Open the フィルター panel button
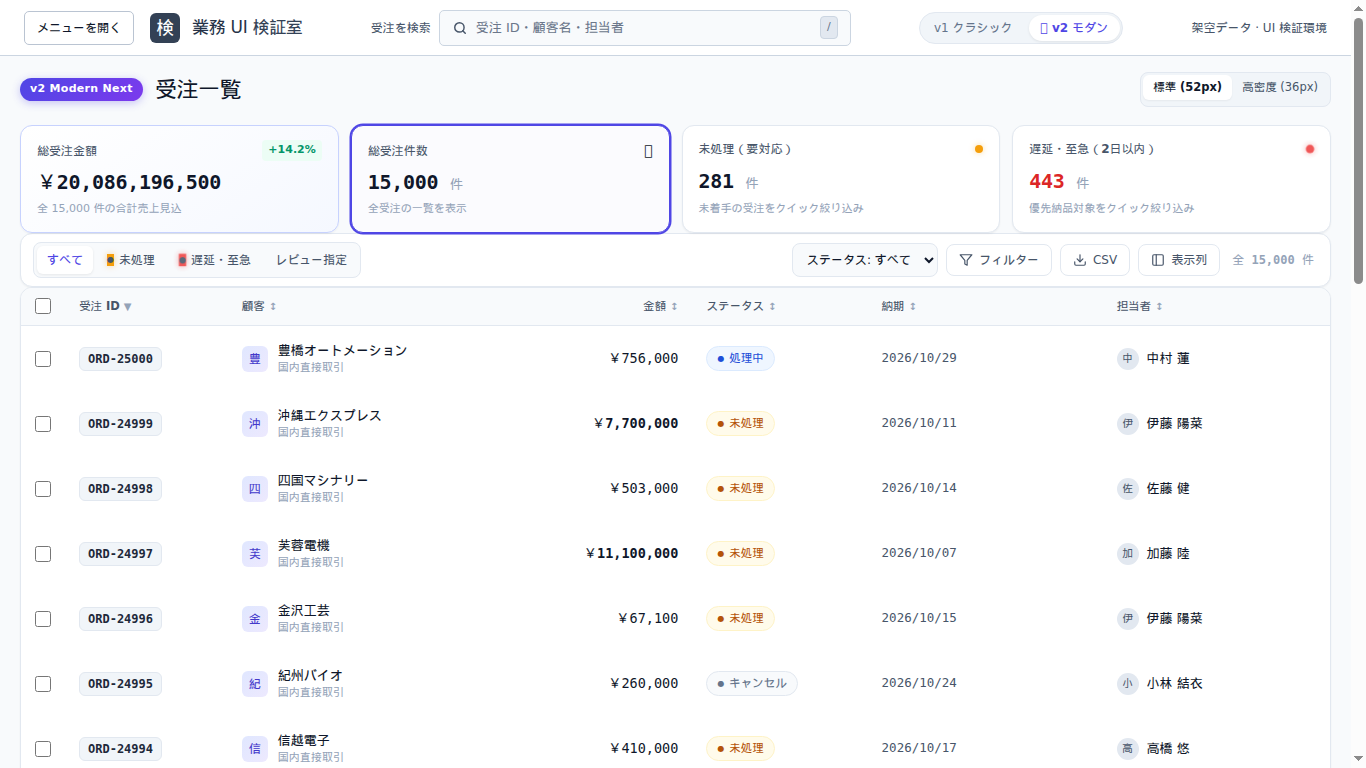Image resolution: width=1366 pixels, height=768 pixels. [999, 260]
